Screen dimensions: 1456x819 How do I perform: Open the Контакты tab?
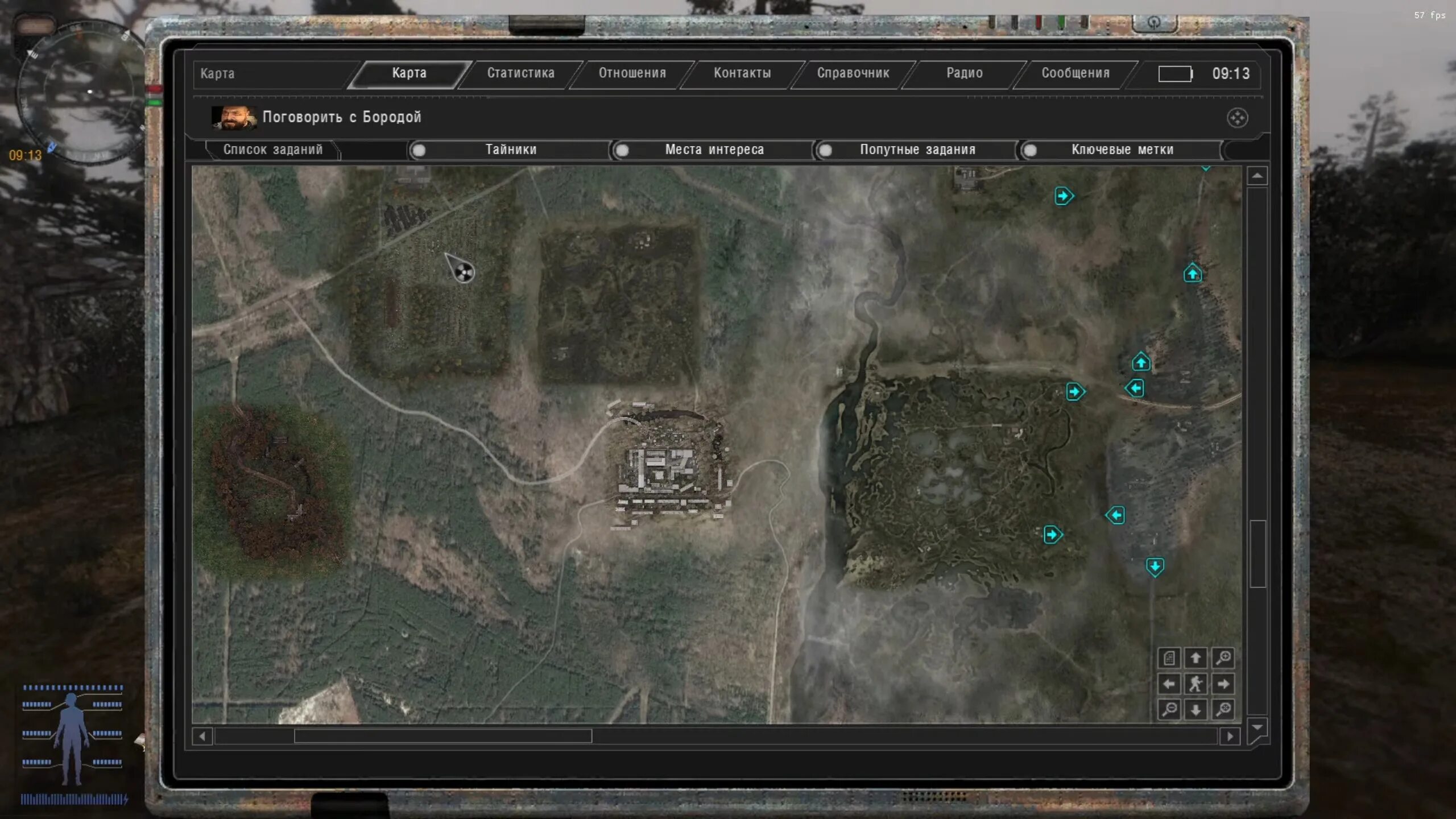tap(742, 73)
